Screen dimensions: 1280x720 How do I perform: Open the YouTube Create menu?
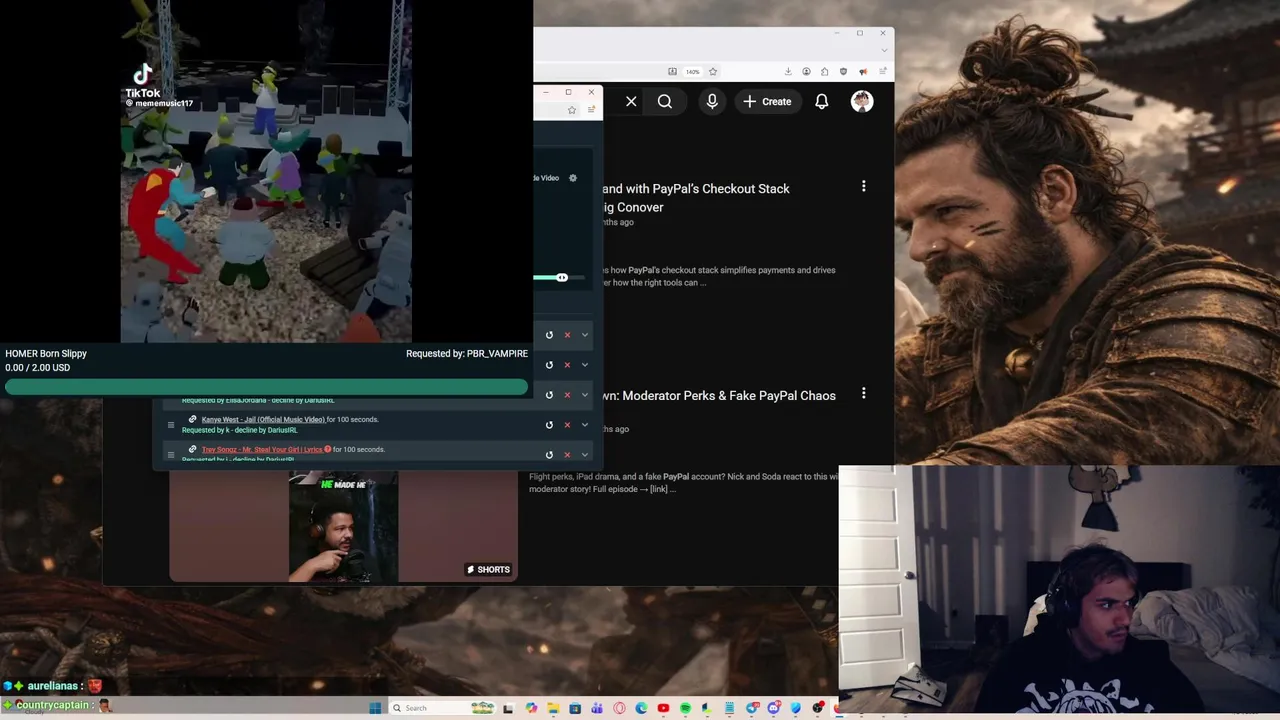coord(767,101)
